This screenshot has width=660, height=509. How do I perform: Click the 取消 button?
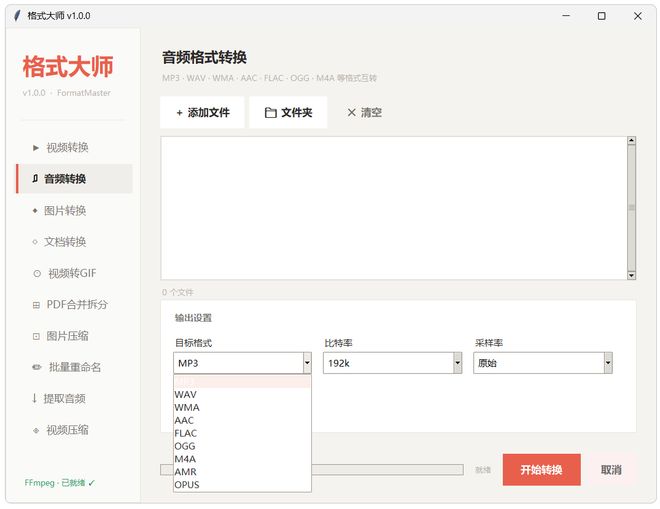click(611, 469)
